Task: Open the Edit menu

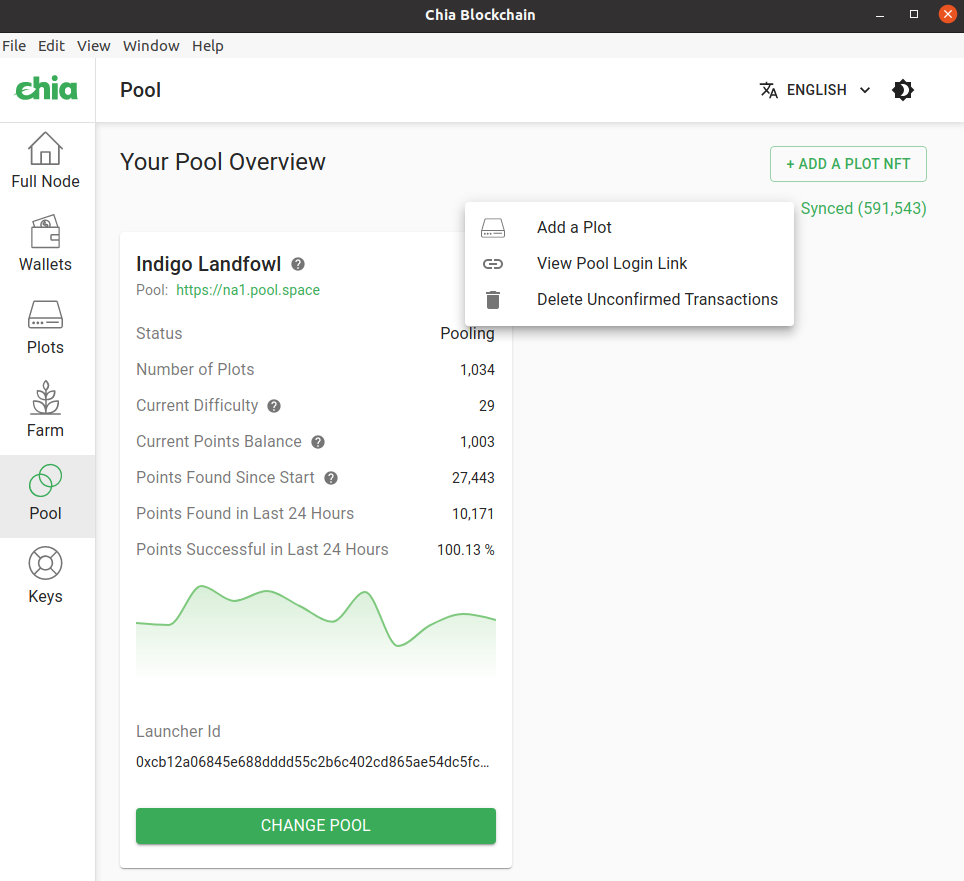Action: point(51,46)
